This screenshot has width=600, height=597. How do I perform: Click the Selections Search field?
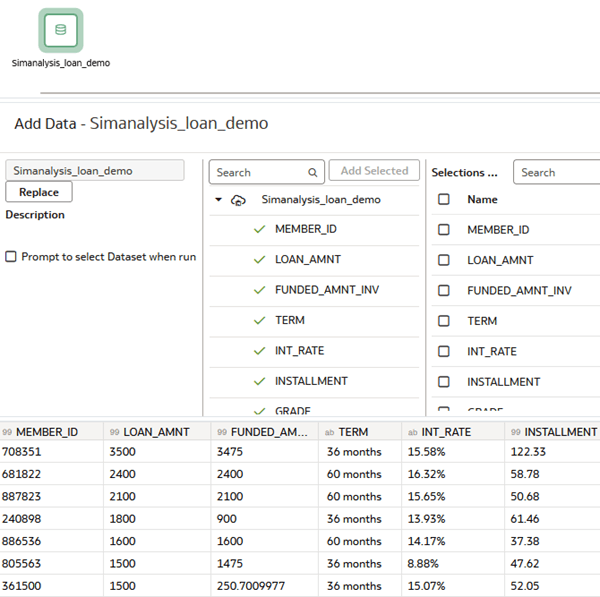[557, 172]
